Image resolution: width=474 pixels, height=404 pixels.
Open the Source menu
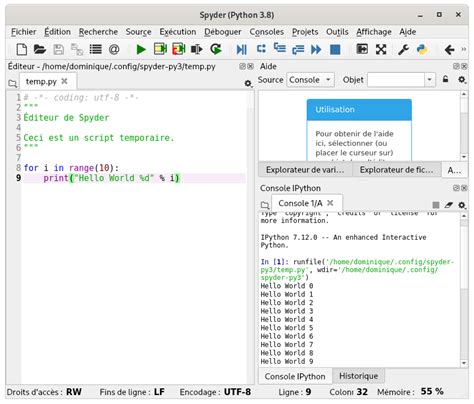[x=138, y=32]
